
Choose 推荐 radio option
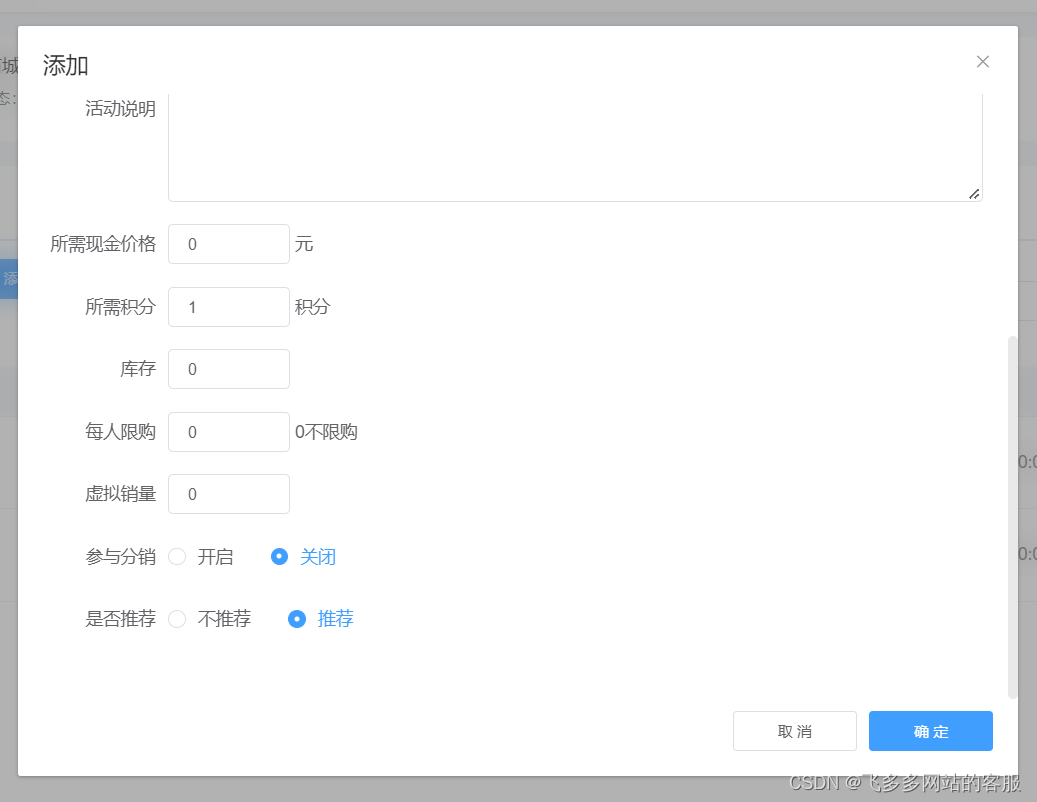297,619
